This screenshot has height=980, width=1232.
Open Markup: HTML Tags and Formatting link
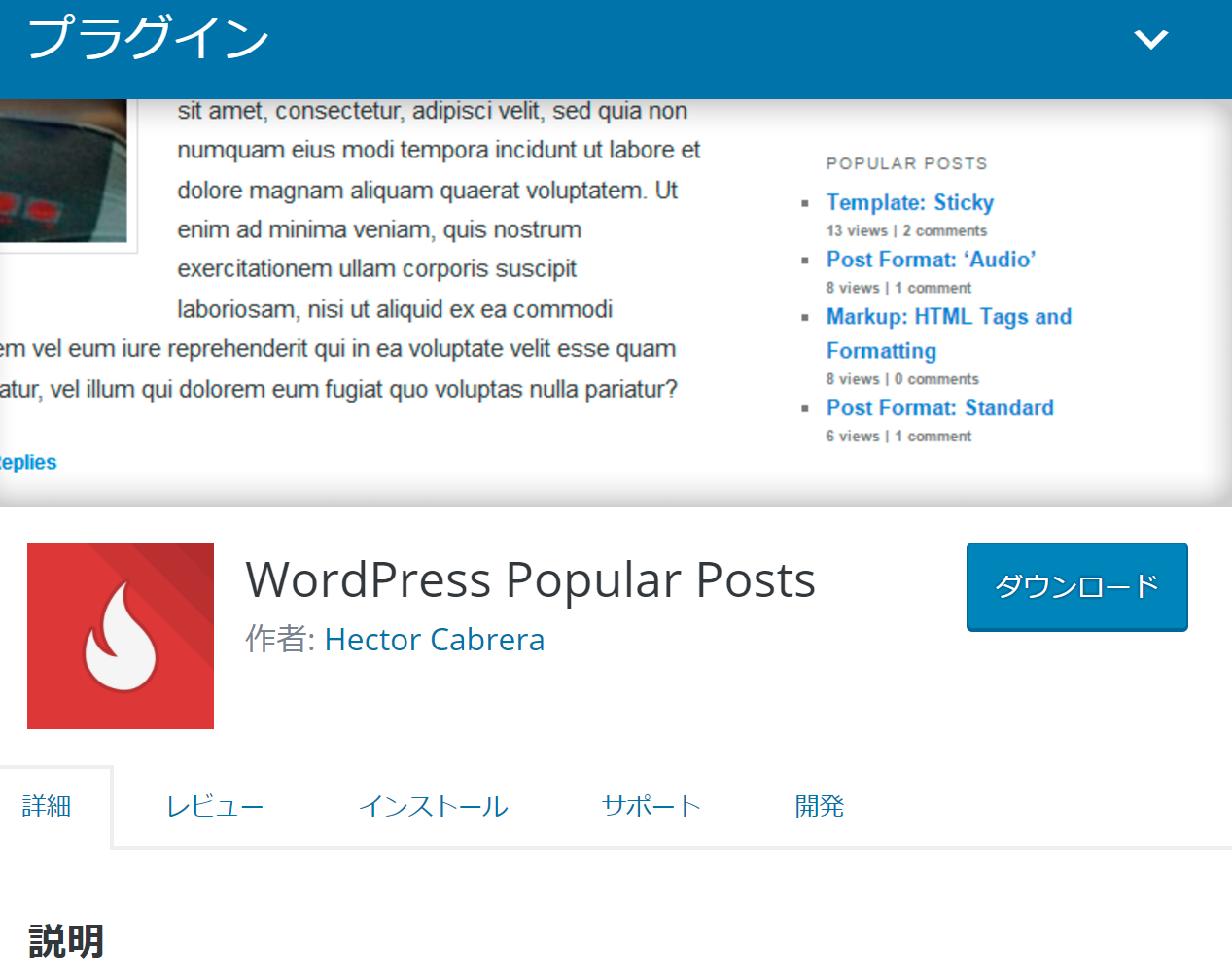pos(949,333)
